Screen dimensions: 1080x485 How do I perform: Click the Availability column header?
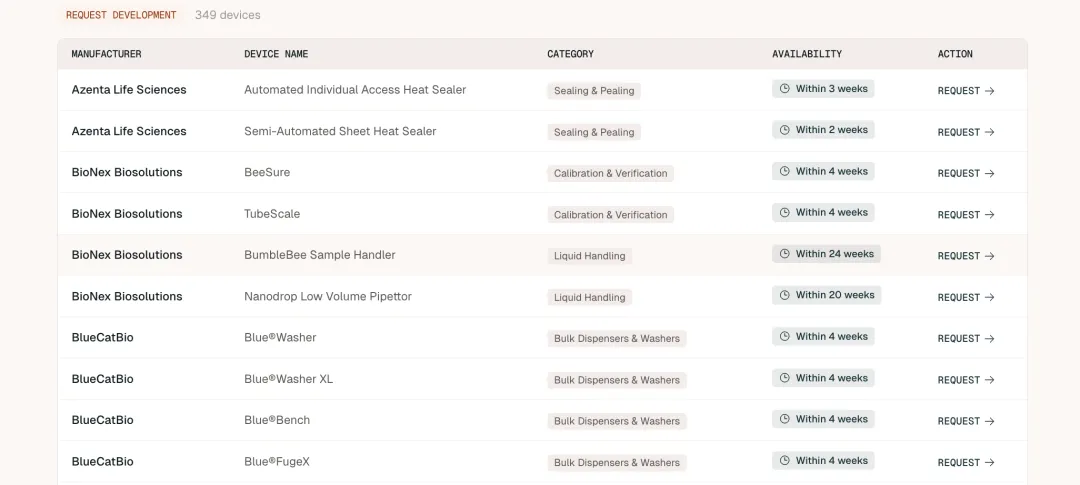point(806,54)
